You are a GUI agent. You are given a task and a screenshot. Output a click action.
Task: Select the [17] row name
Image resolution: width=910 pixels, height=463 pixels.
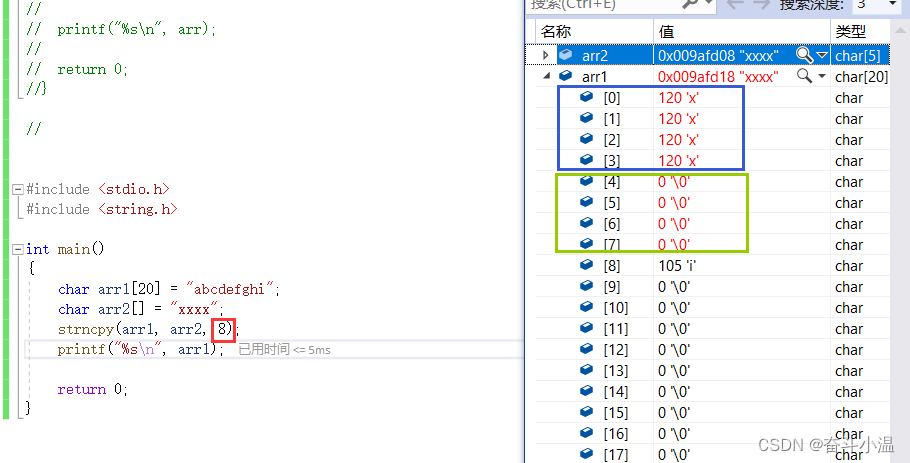pos(615,454)
